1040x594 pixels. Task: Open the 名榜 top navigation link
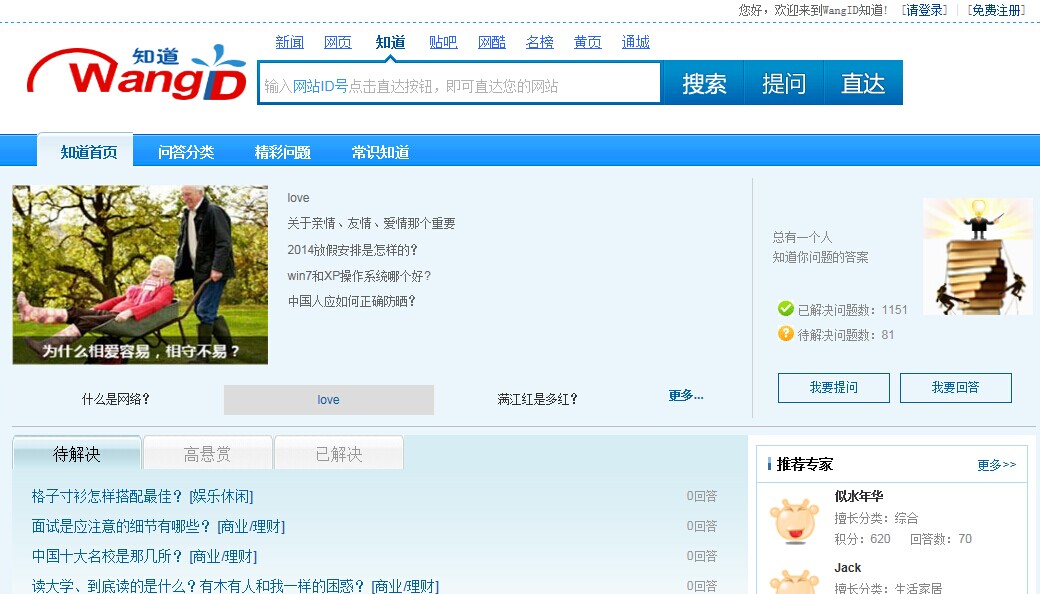(540, 42)
